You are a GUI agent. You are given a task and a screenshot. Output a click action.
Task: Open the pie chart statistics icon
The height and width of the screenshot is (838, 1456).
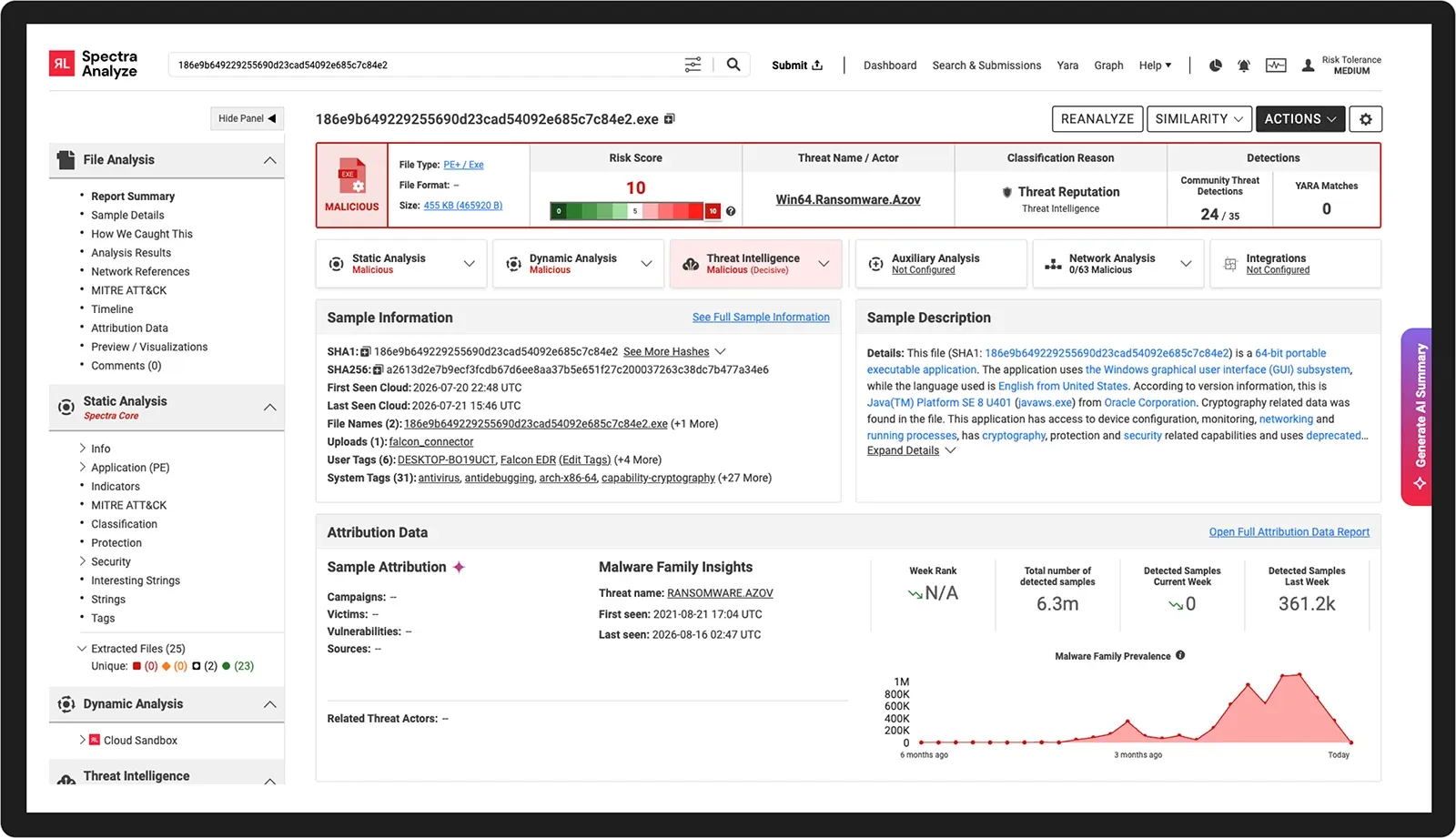point(1215,66)
